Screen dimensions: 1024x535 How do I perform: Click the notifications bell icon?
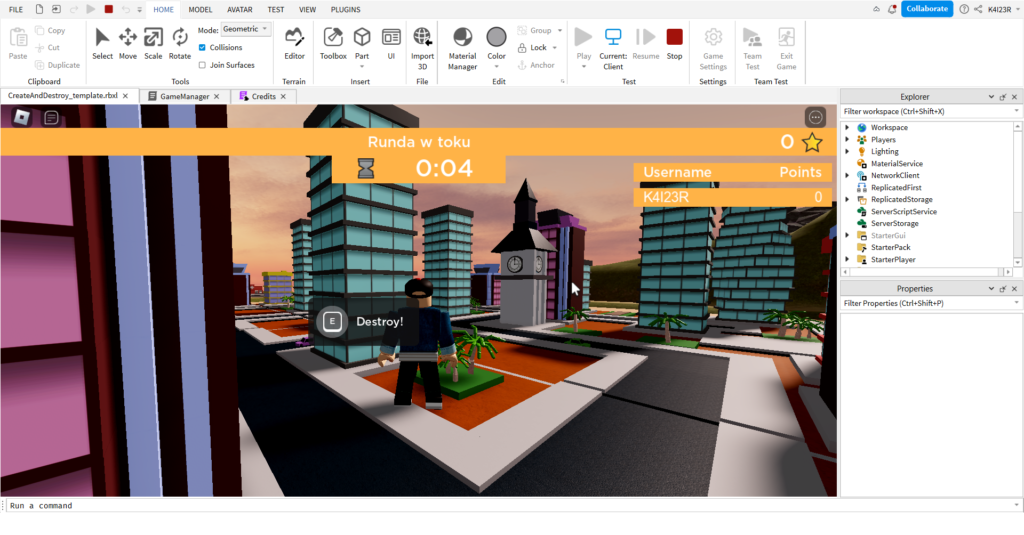click(x=892, y=9)
